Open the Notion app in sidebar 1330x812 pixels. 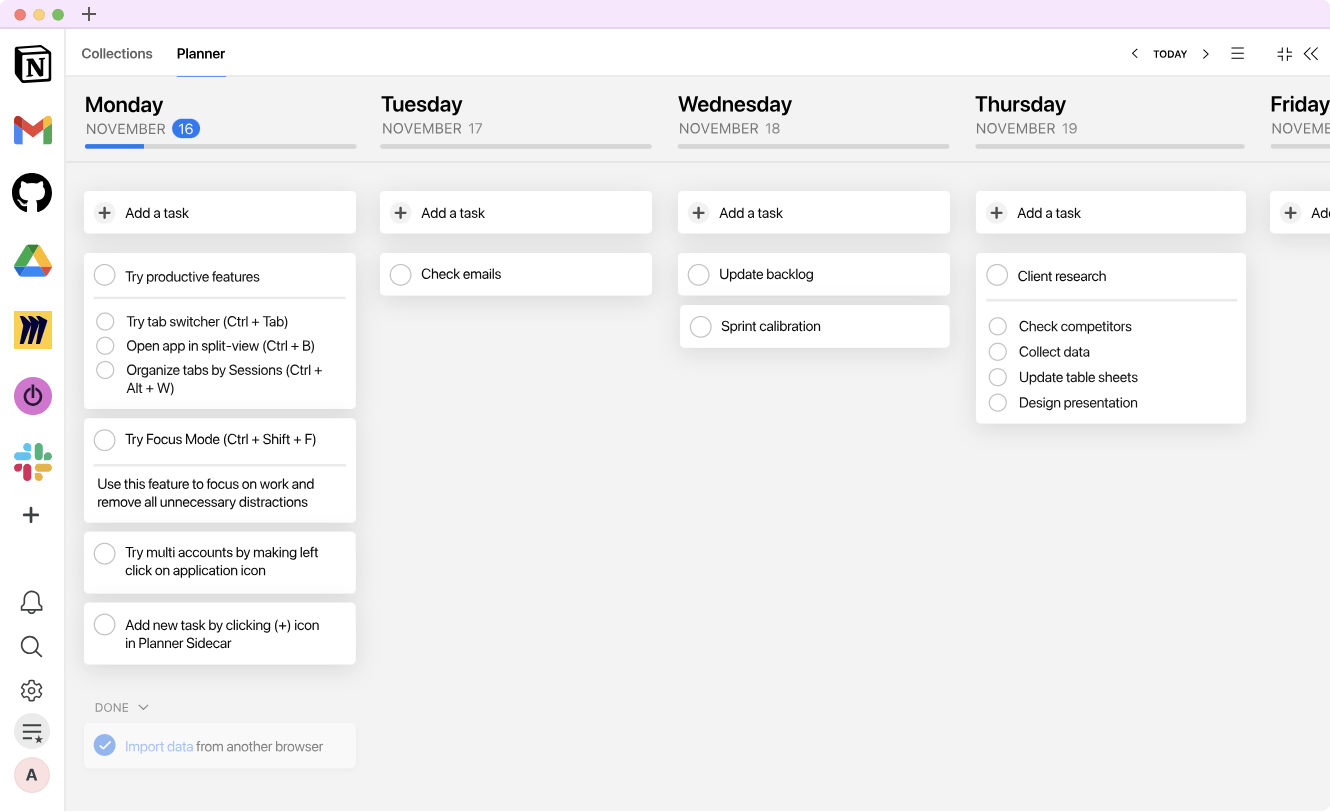(x=33, y=64)
